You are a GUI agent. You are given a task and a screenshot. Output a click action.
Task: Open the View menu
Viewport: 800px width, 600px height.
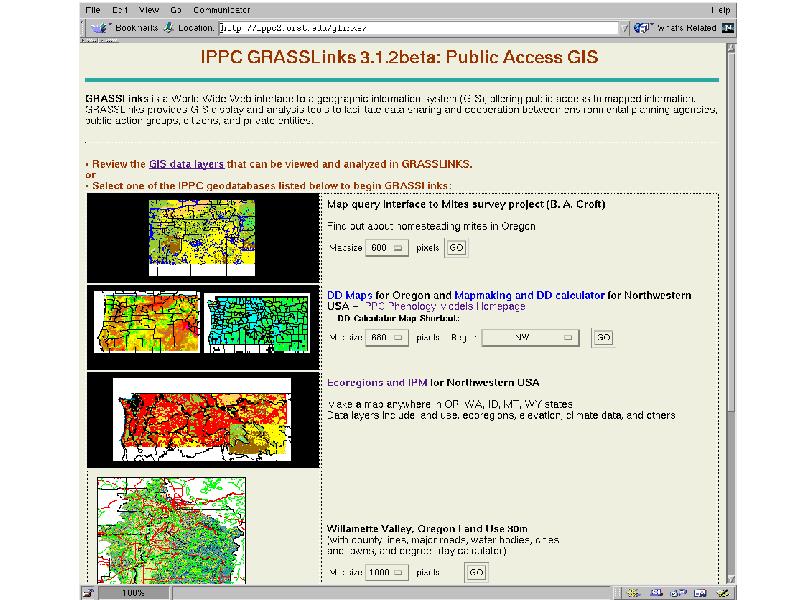(x=149, y=10)
